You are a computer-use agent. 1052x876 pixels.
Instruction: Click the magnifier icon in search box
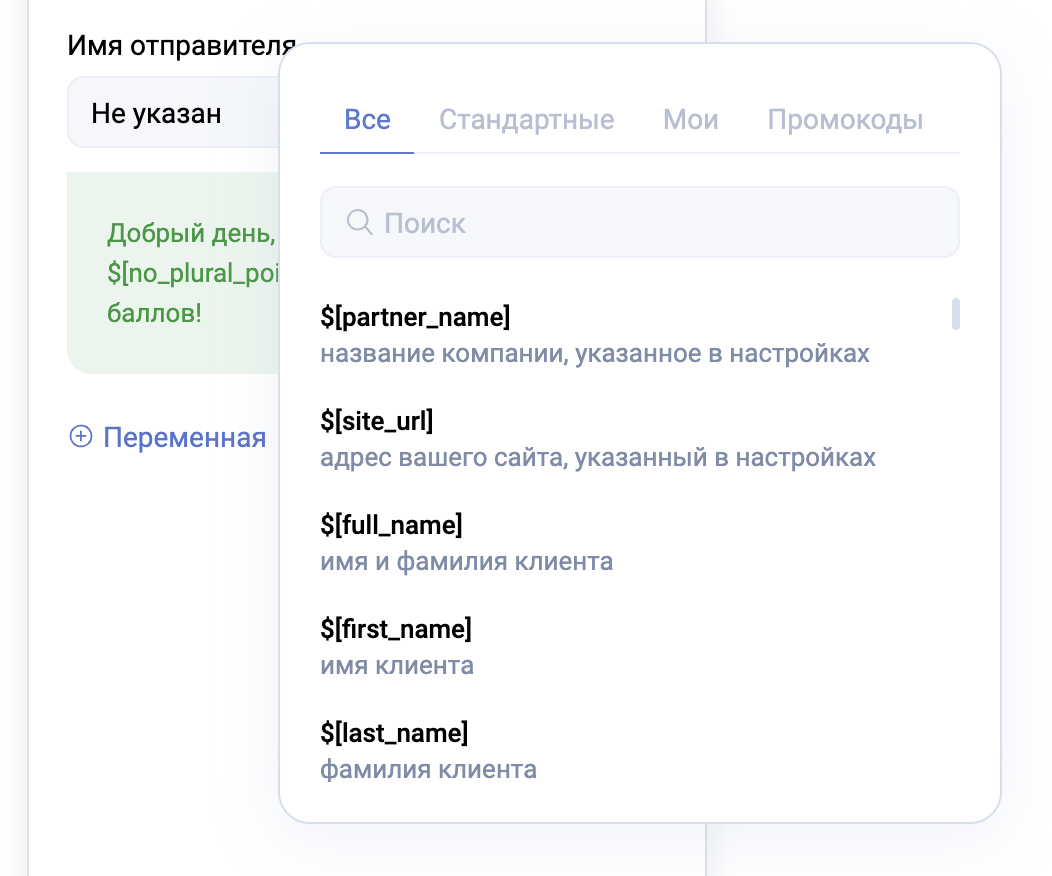pyautogui.click(x=359, y=222)
